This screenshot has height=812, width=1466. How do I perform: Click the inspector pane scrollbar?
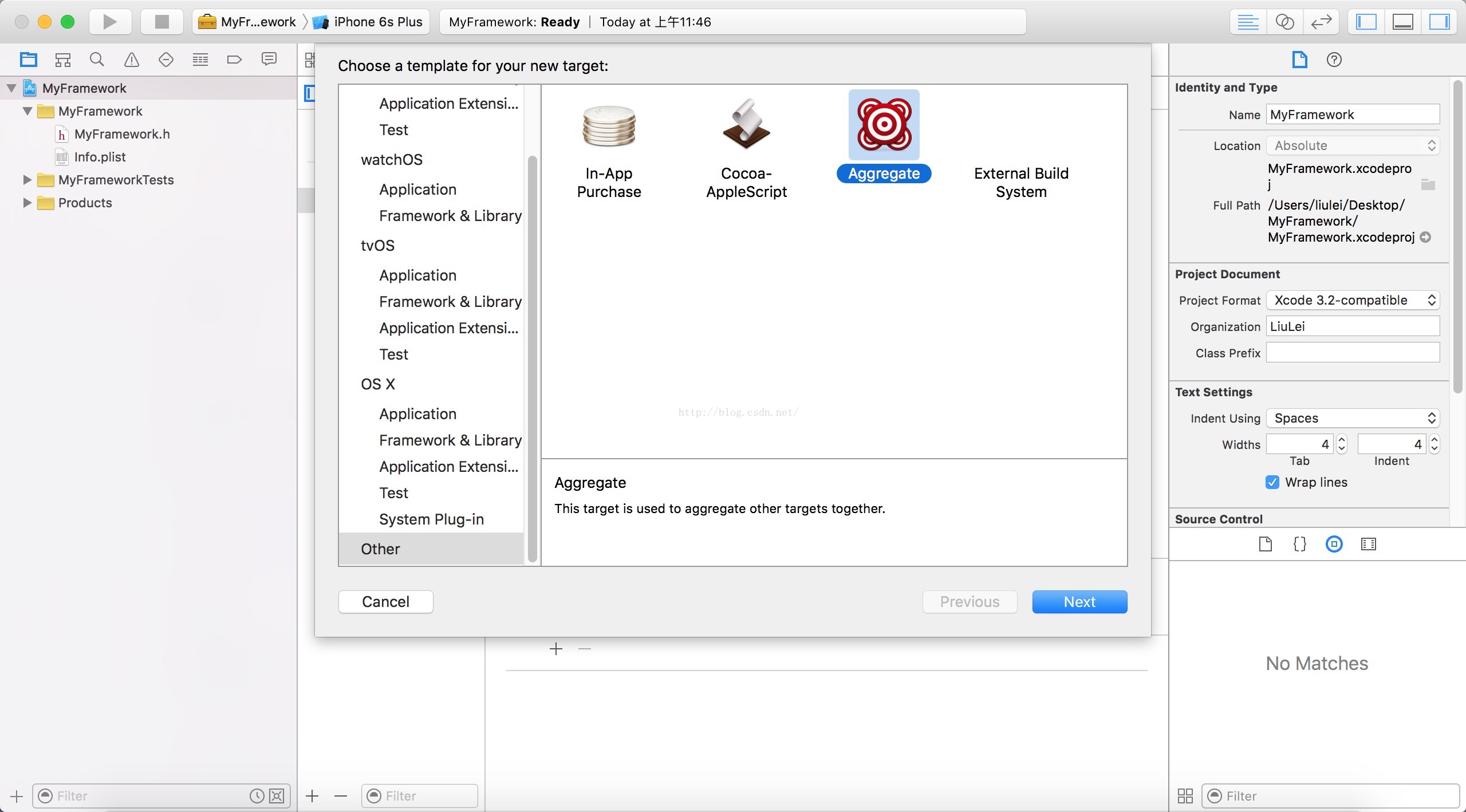point(1458,236)
